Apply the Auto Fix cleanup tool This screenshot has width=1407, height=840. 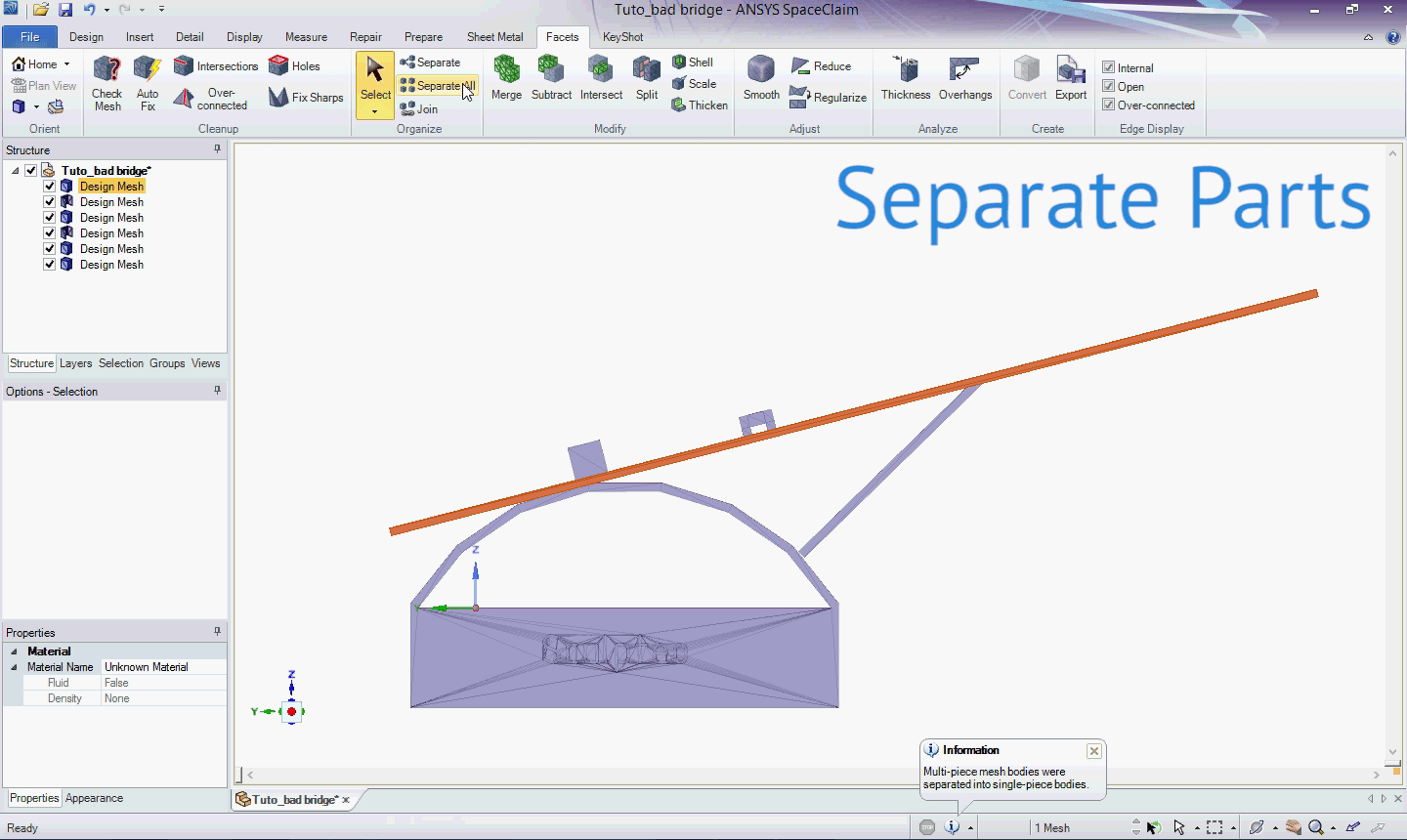click(148, 84)
